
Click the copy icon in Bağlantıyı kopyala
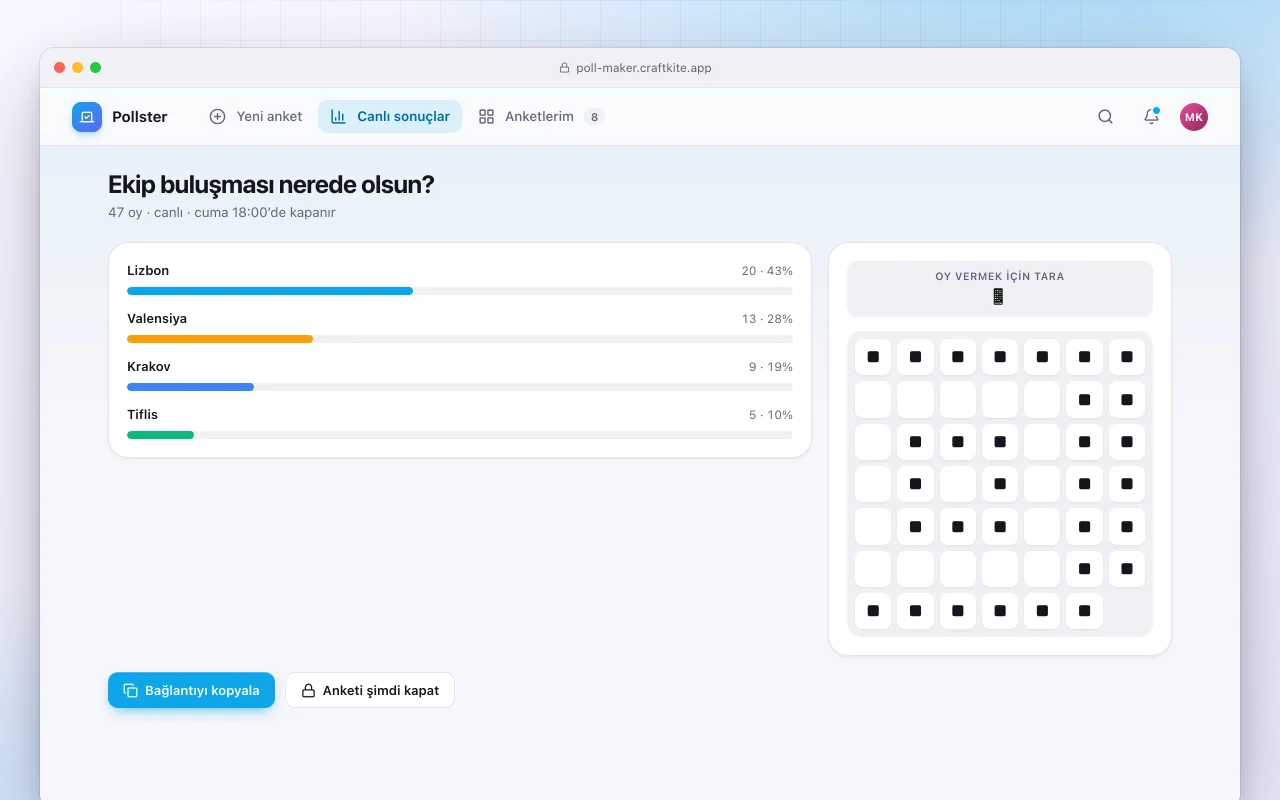(x=130, y=690)
